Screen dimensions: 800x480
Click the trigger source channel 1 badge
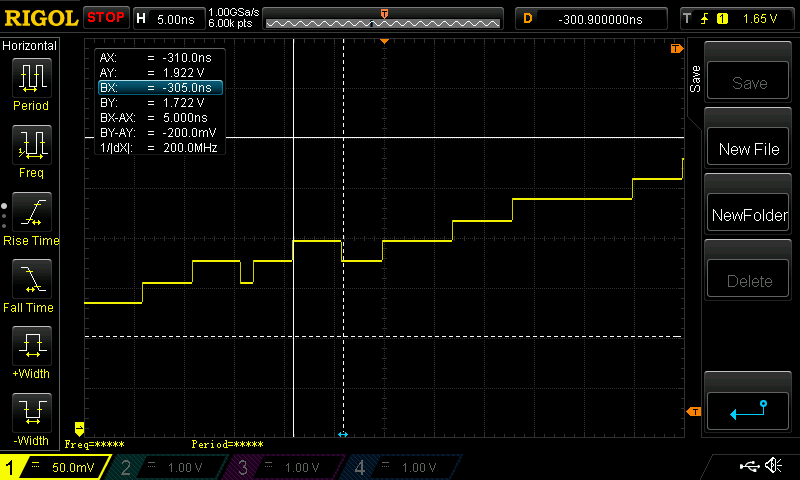[x=722, y=19]
